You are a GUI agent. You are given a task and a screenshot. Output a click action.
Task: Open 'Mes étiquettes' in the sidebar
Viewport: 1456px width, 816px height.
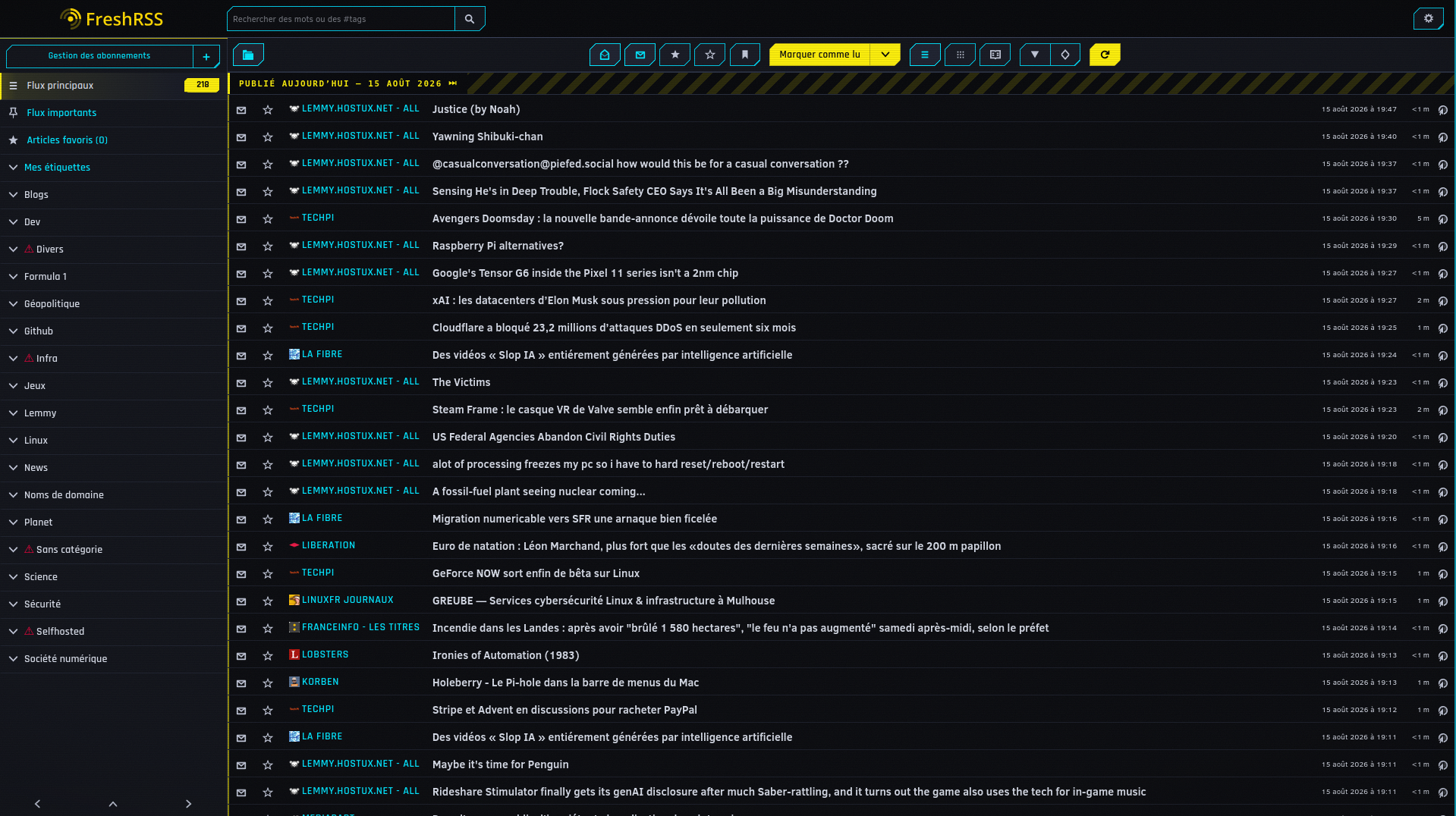pyautogui.click(x=57, y=168)
